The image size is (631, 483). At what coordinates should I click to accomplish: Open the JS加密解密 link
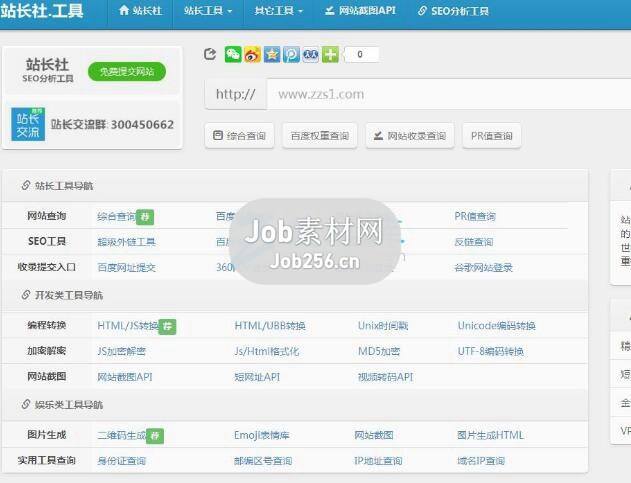(122, 351)
